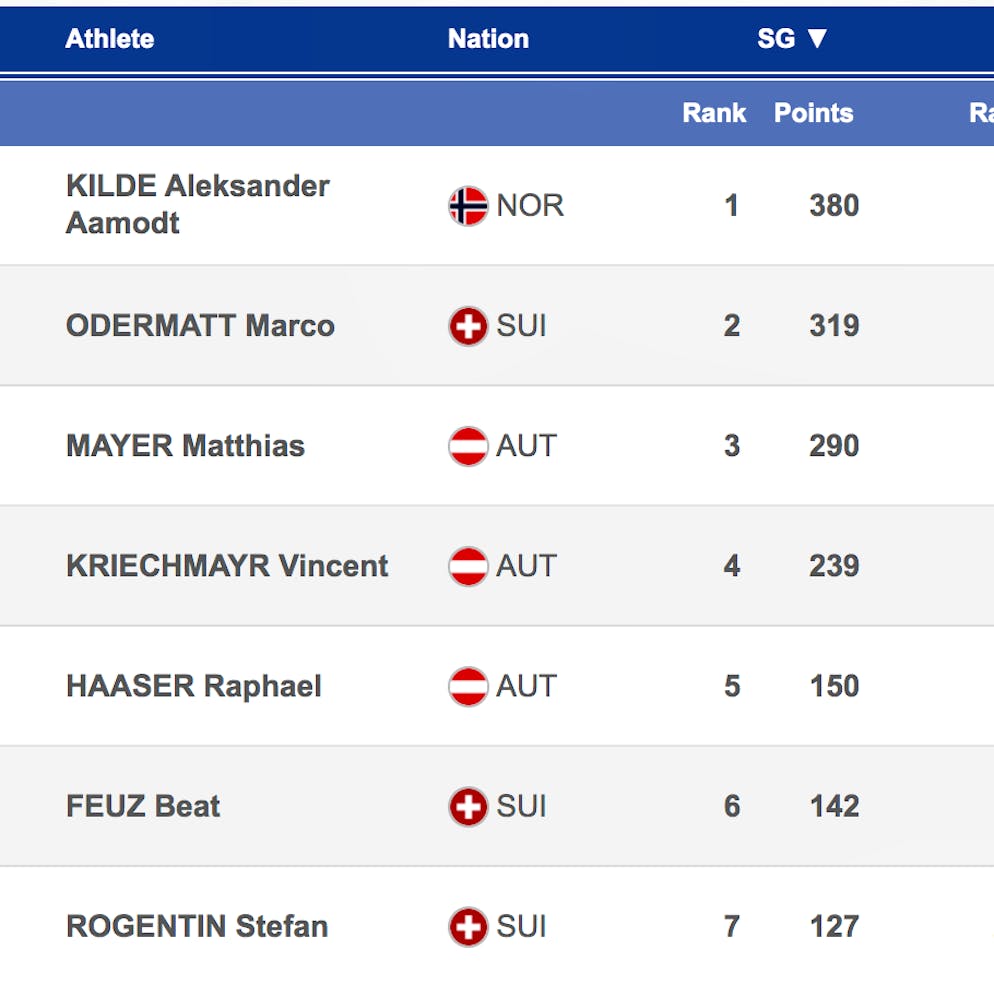Open KRIECHMAYR Vincent athlete page

[x=227, y=566]
